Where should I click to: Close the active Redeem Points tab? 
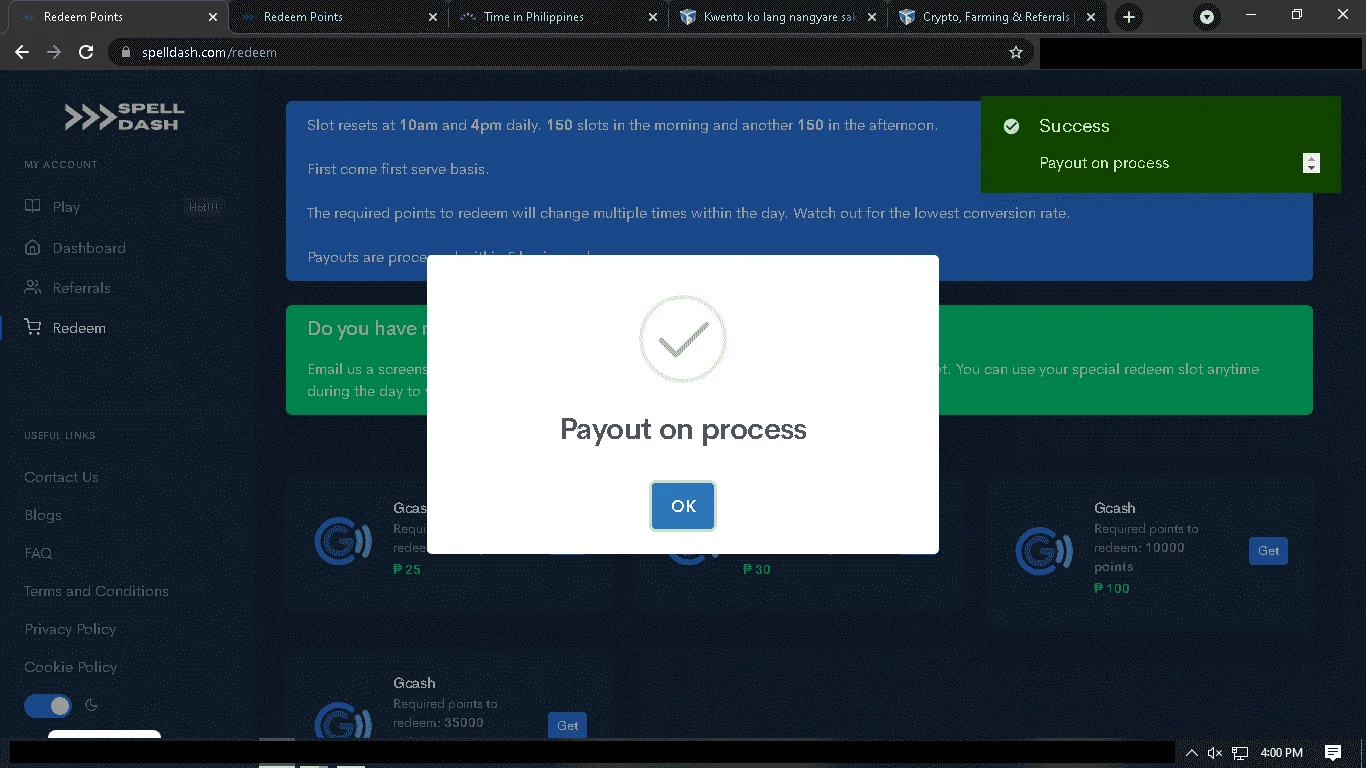(x=213, y=17)
